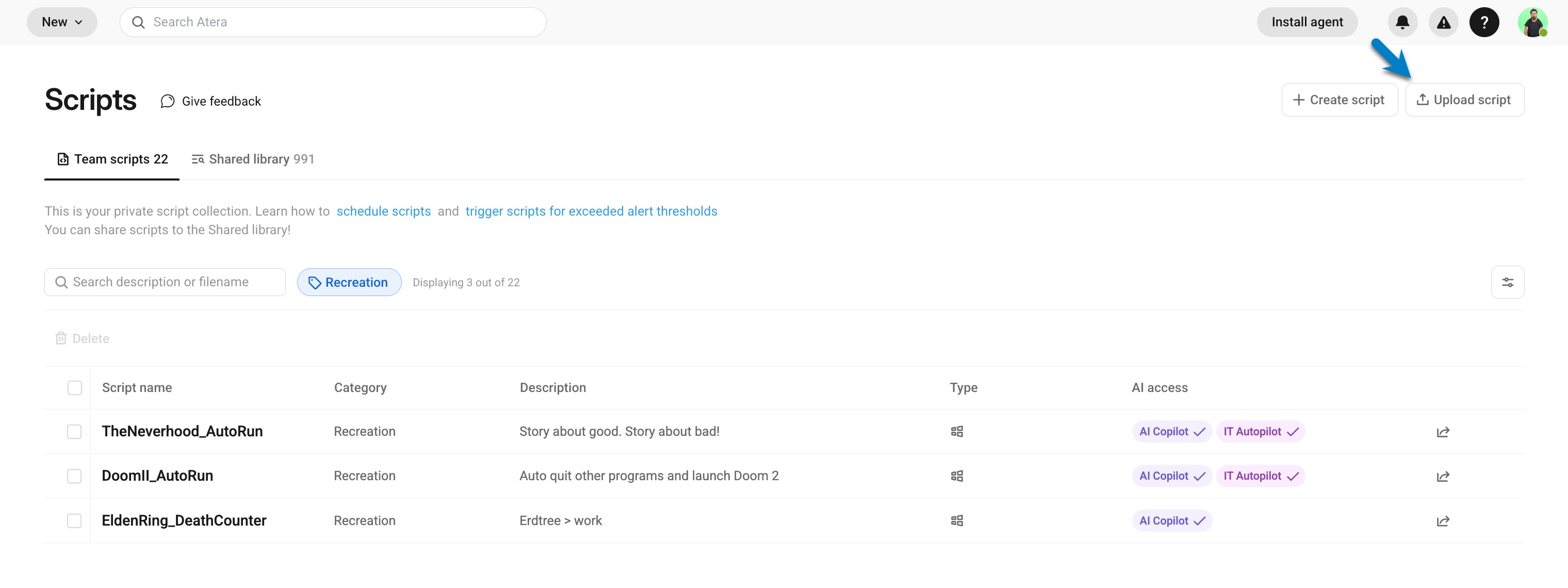The width and height of the screenshot is (1568, 588).
Task: Click the AI Copilot badge for TheNeverhood_AutoRun
Action: click(x=1171, y=432)
